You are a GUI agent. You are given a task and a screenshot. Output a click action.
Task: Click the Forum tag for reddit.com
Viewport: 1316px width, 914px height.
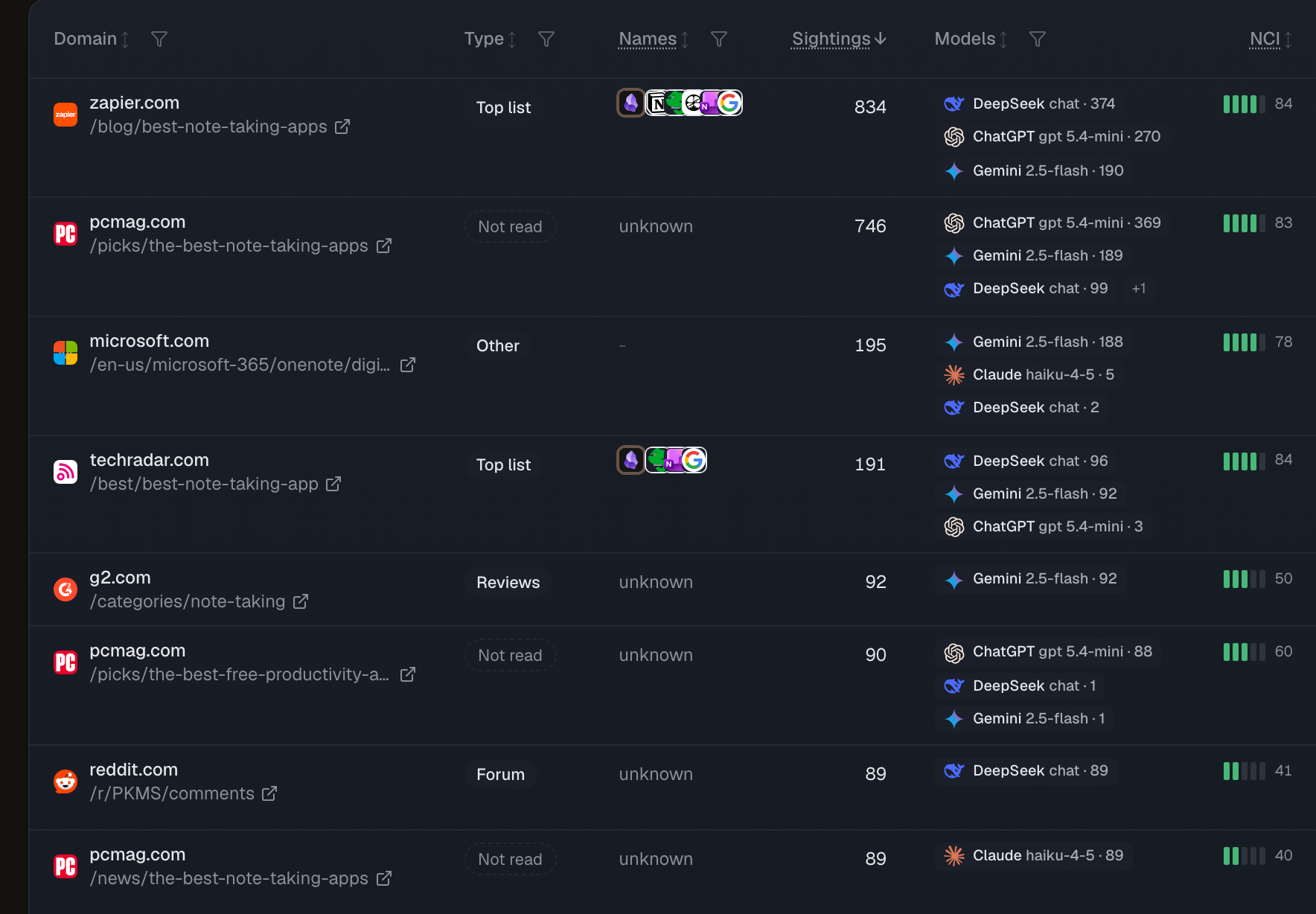point(501,775)
